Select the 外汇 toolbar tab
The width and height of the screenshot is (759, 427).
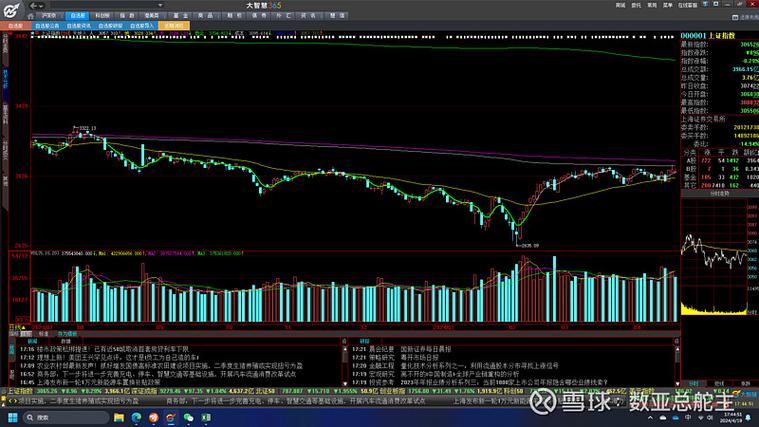(284, 16)
